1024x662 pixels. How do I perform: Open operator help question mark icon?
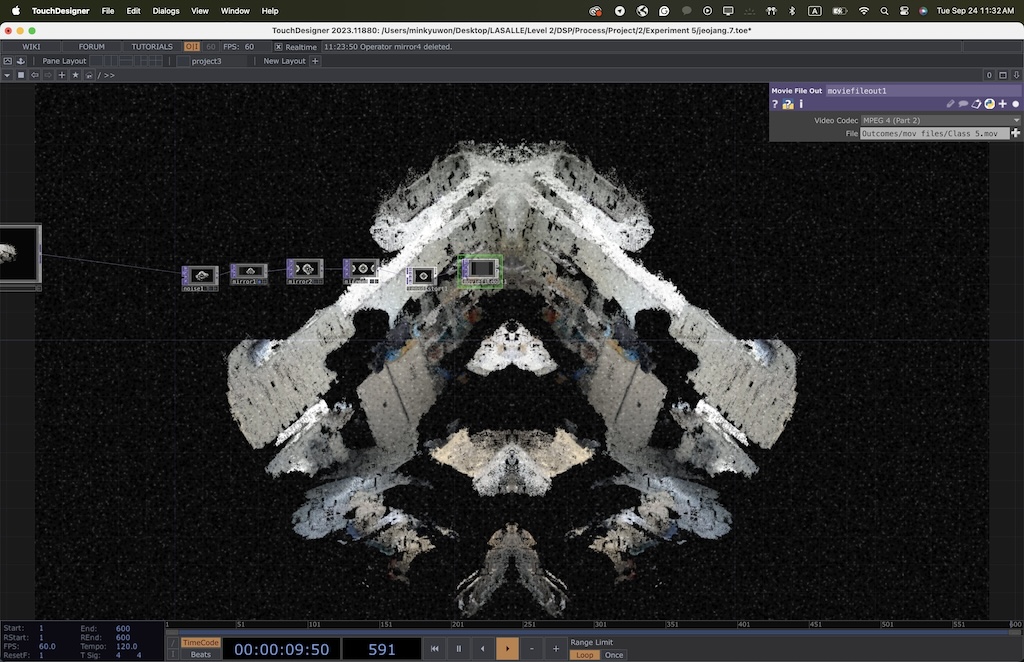point(775,104)
